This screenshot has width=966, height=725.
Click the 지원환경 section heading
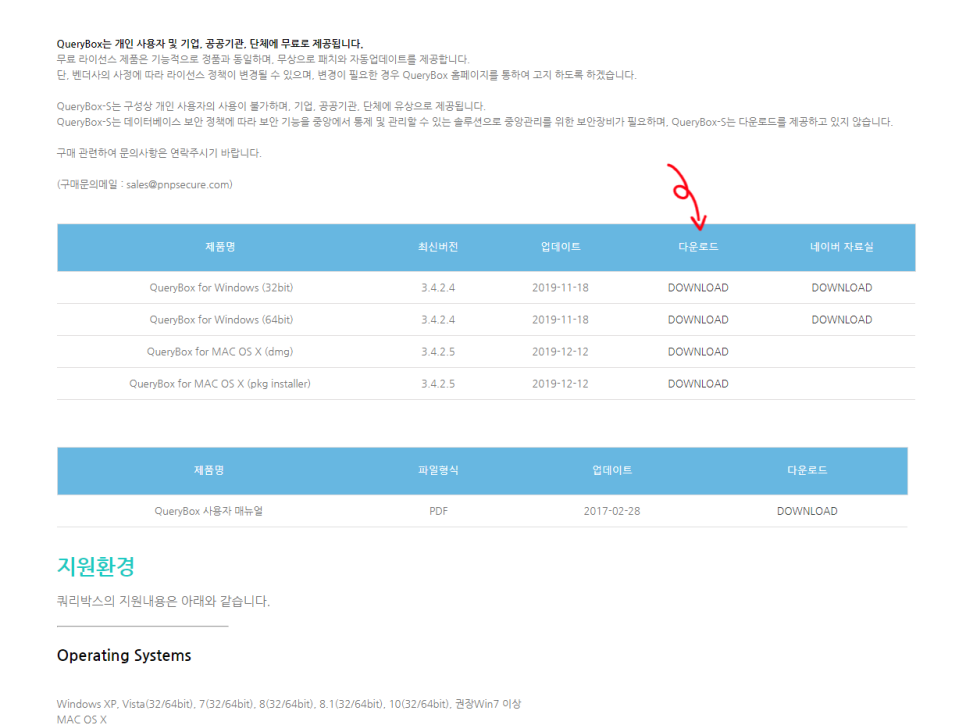95,566
